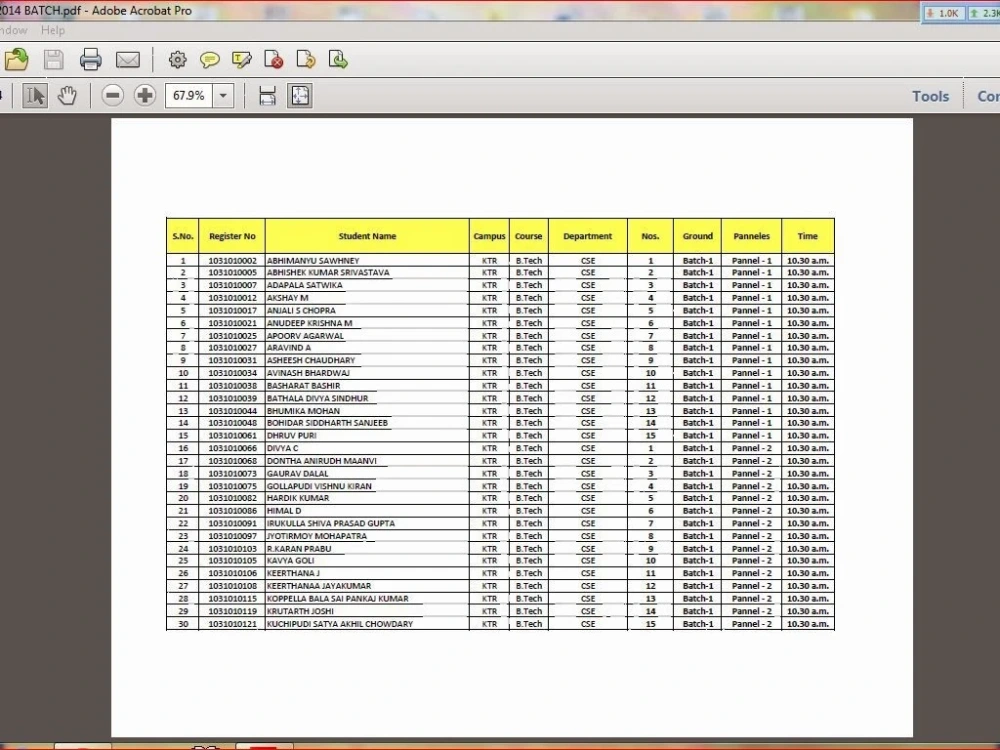
Task: Select name KUCHIPUDI SATYA AKHIL CHOWDARY
Action: 340,624
